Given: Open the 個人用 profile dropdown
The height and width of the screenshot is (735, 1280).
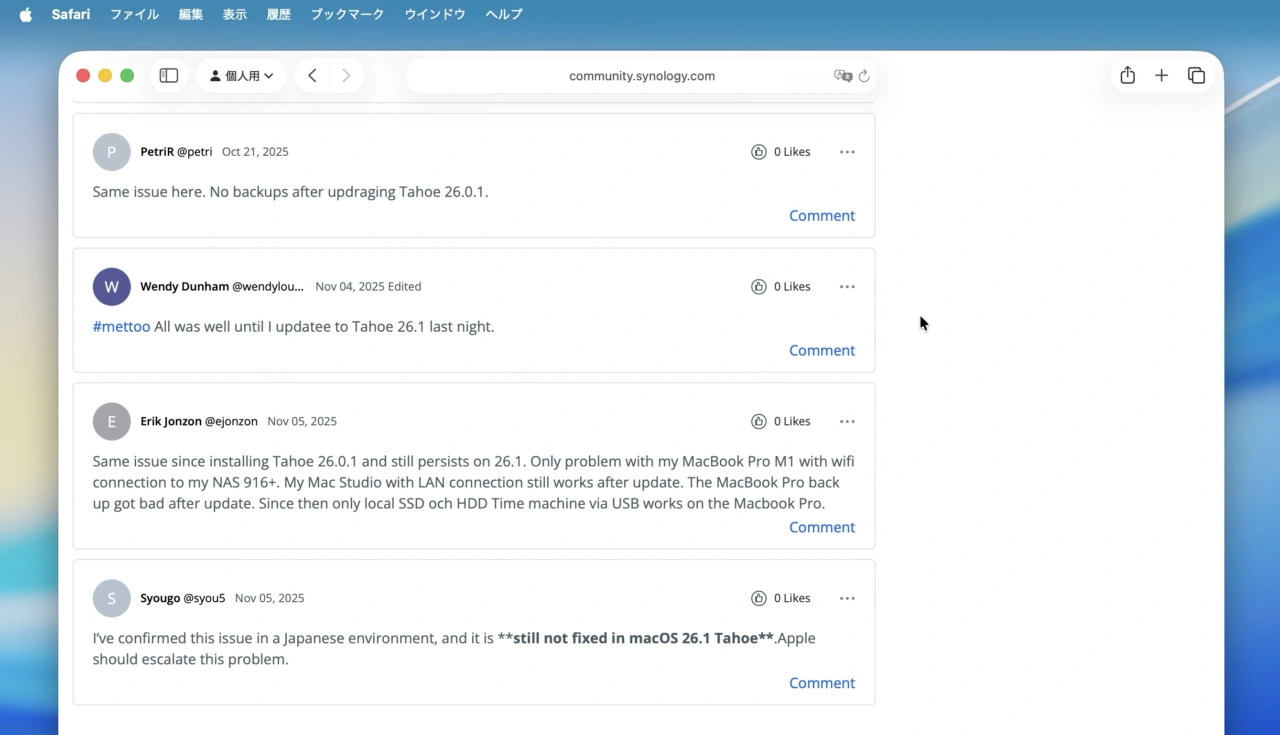Looking at the screenshot, I should [x=241, y=76].
